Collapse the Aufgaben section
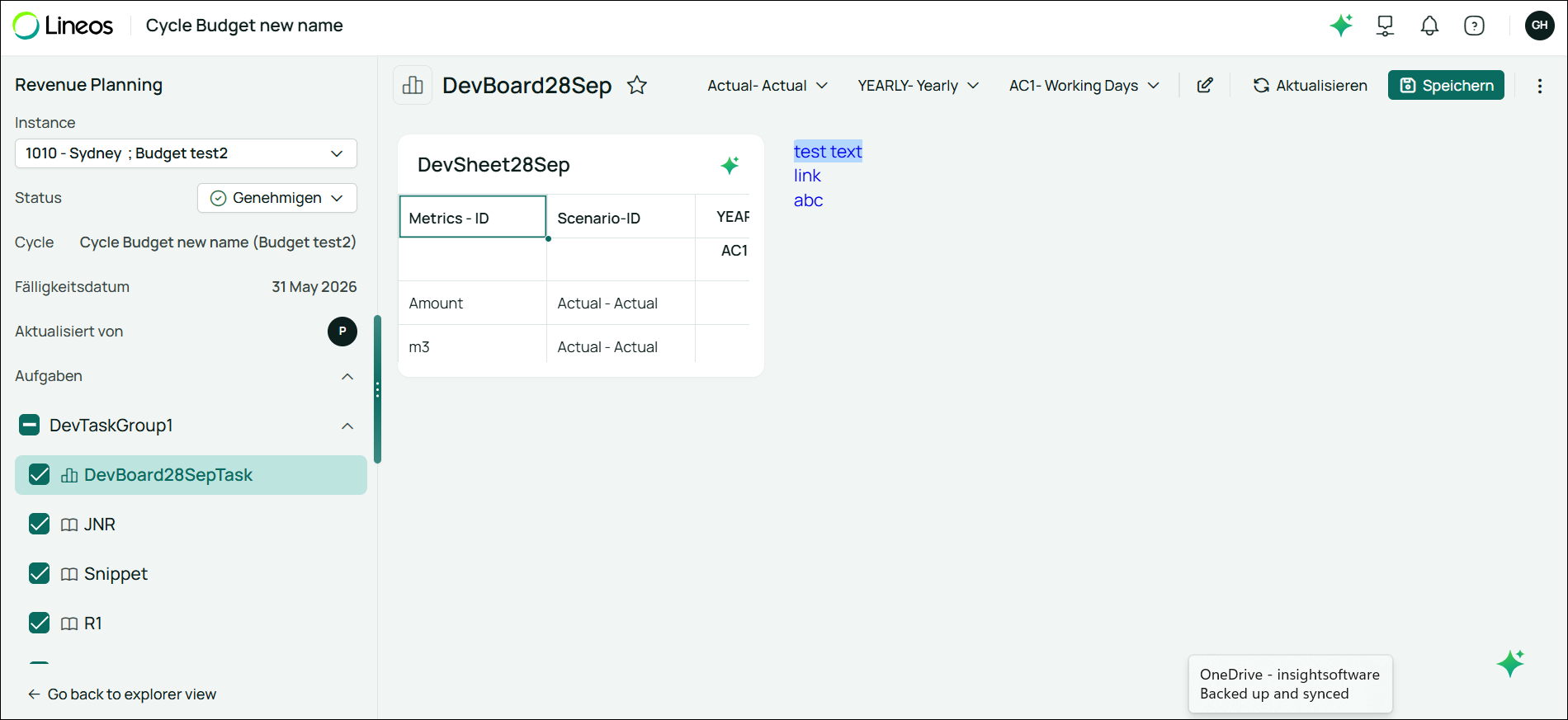Image resolution: width=1568 pixels, height=720 pixels. coord(347,377)
